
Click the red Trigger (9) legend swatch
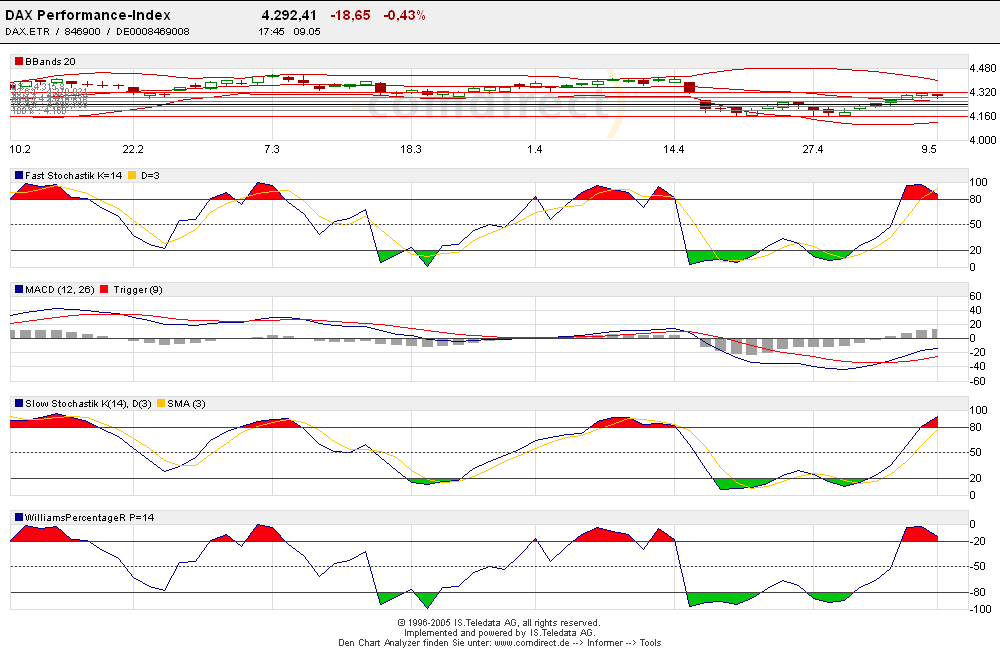105,290
